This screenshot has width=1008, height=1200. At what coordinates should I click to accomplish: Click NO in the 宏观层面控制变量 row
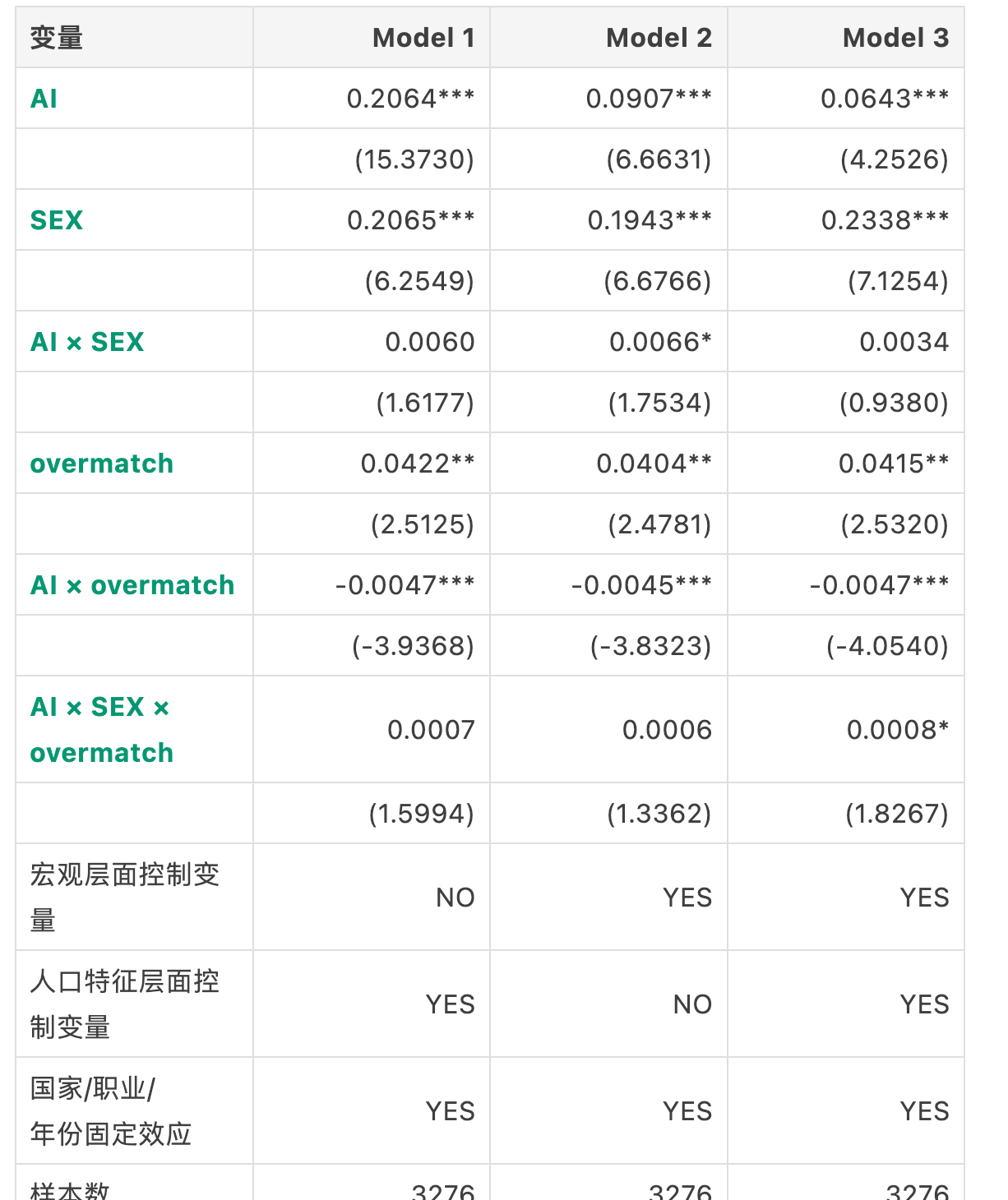[455, 898]
